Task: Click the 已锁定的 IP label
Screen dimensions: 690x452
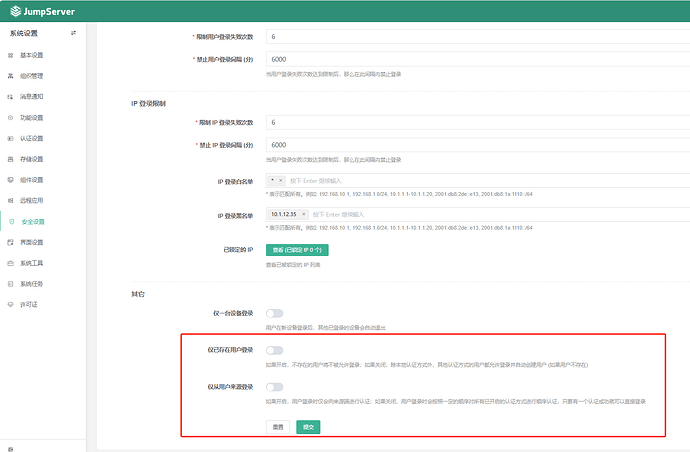Action: coord(238,250)
